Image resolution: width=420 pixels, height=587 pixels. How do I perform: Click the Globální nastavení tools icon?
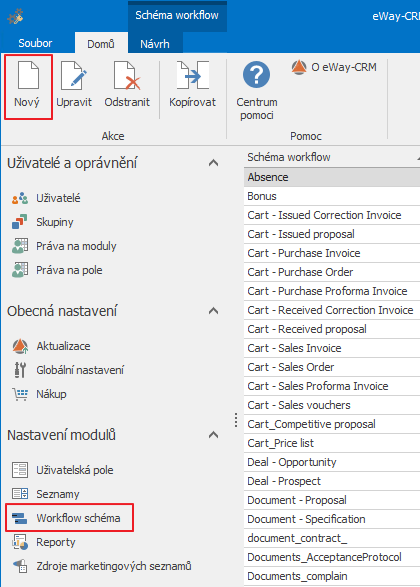point(20,370)
